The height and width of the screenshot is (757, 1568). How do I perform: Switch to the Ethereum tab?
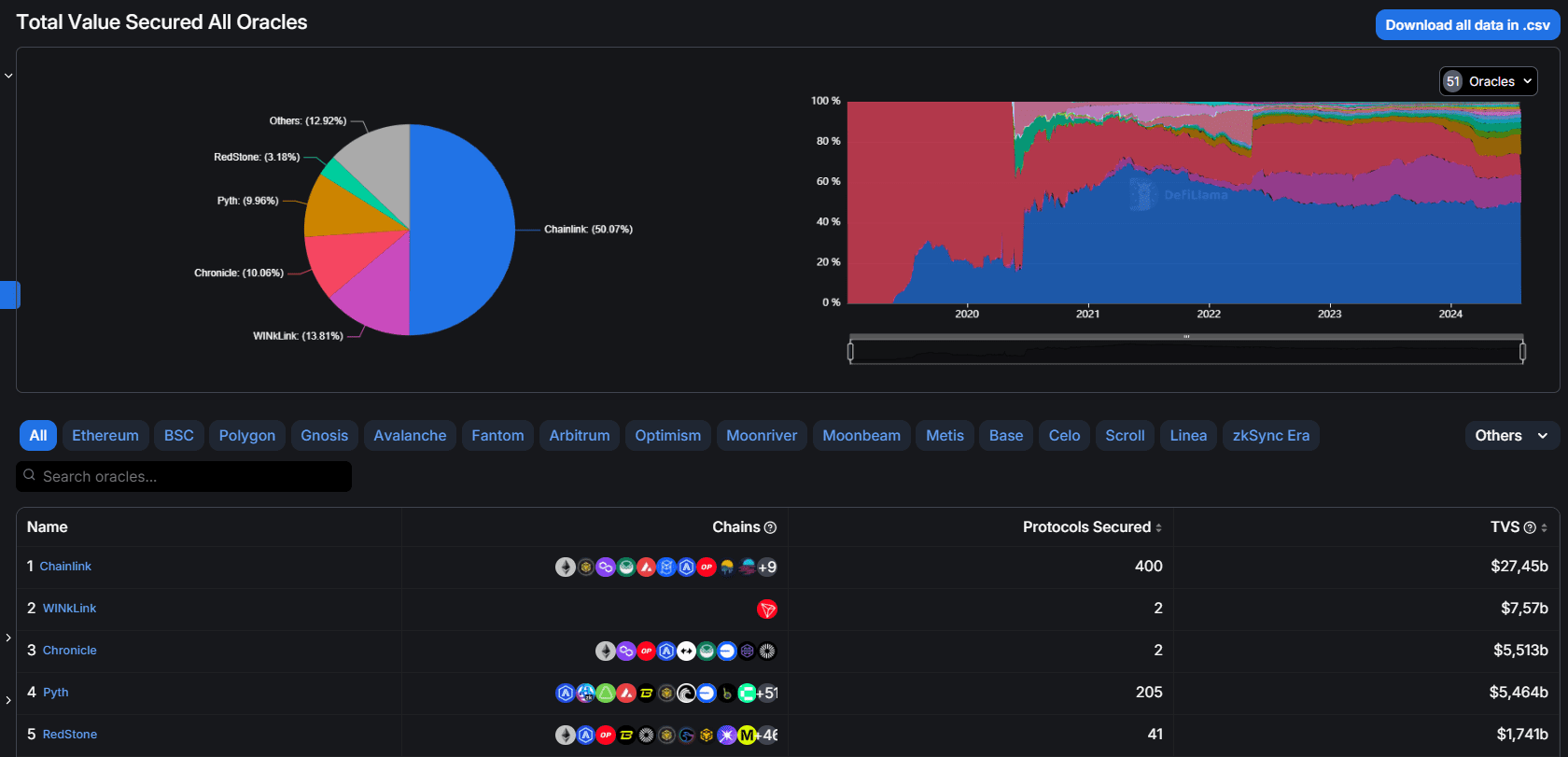coord(105,436)
